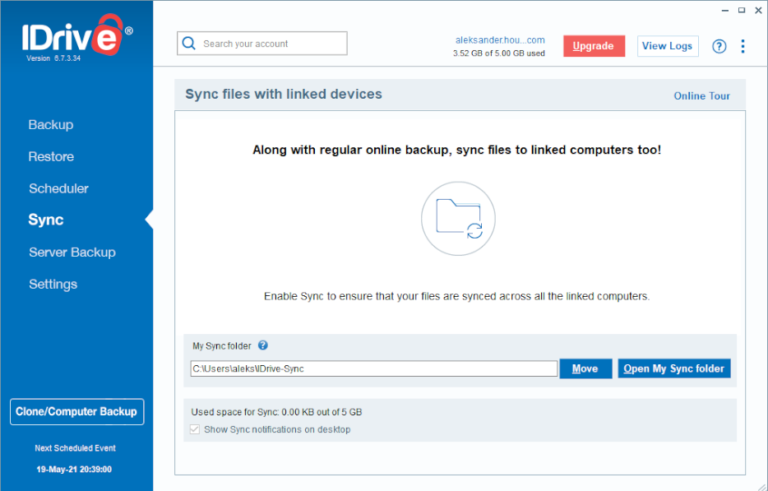
Task: Open the three-dot more options menu
Action: click(x=743, y=47)
